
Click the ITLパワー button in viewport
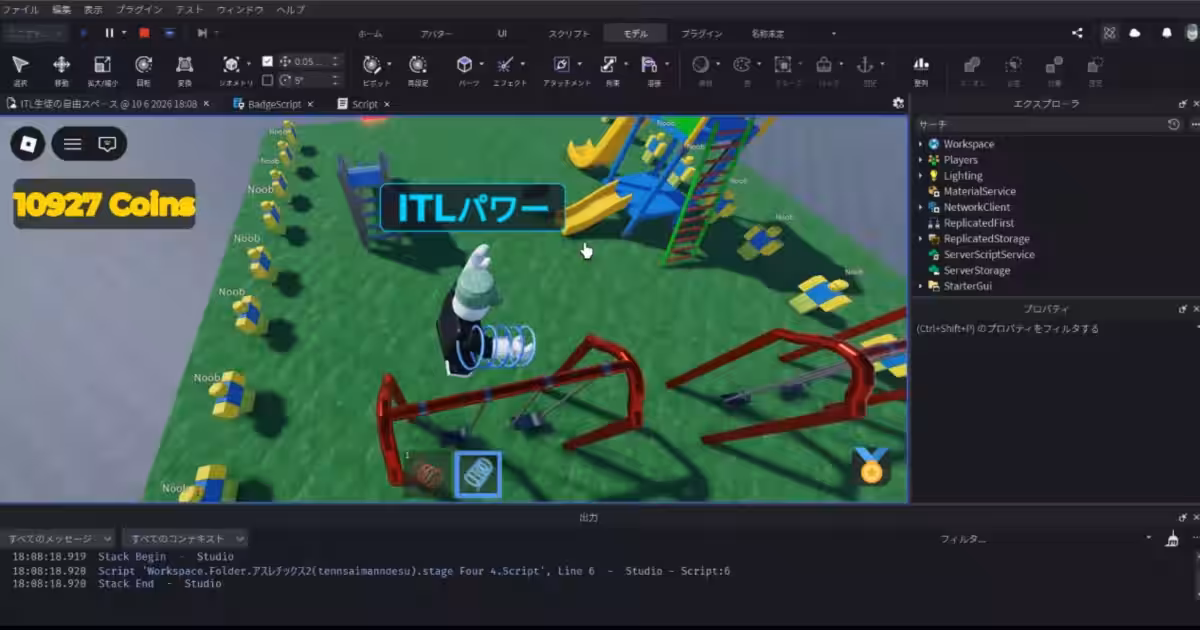tap(473, 208)
